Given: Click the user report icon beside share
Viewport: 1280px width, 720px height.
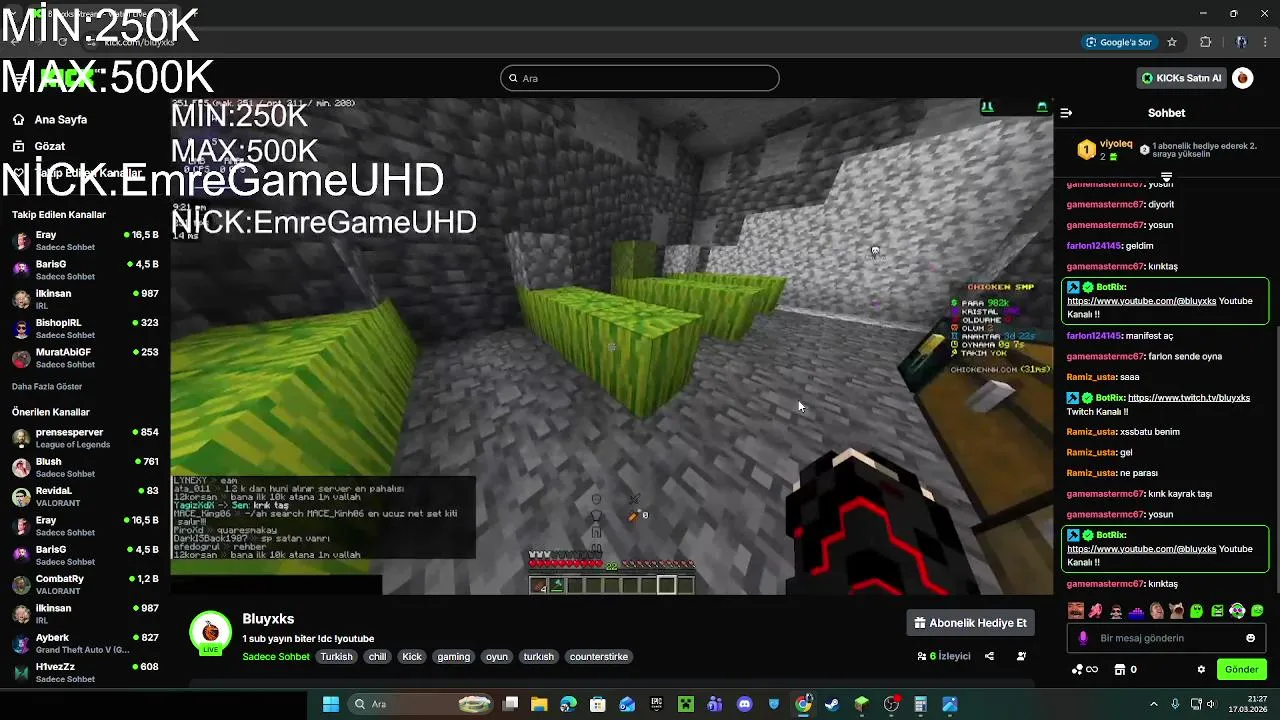Looking at the screenshot, I should pyautogui.click(x=1021, y=656).
